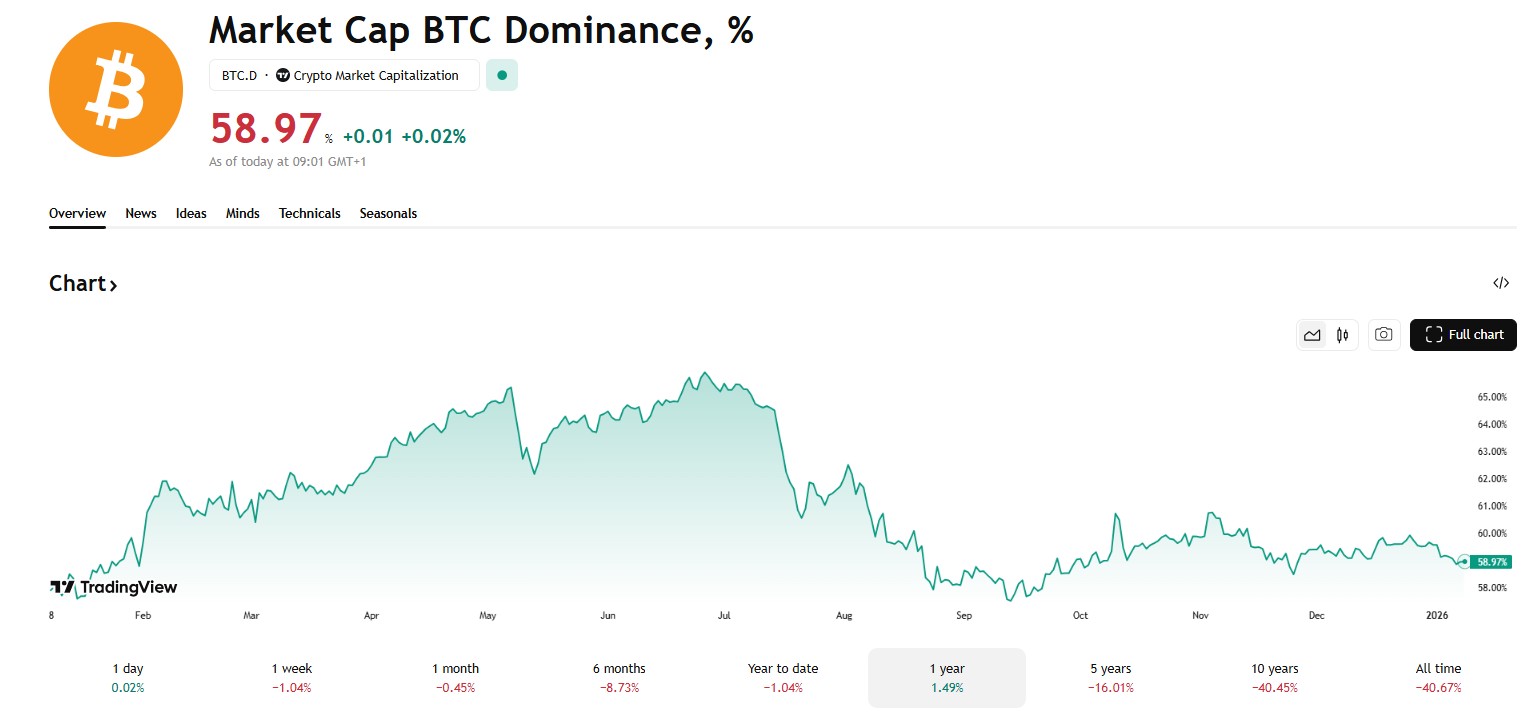Screen dimensions: 1536x720
Task: Open the Full chart view
Action: [x=1463, y=335]
